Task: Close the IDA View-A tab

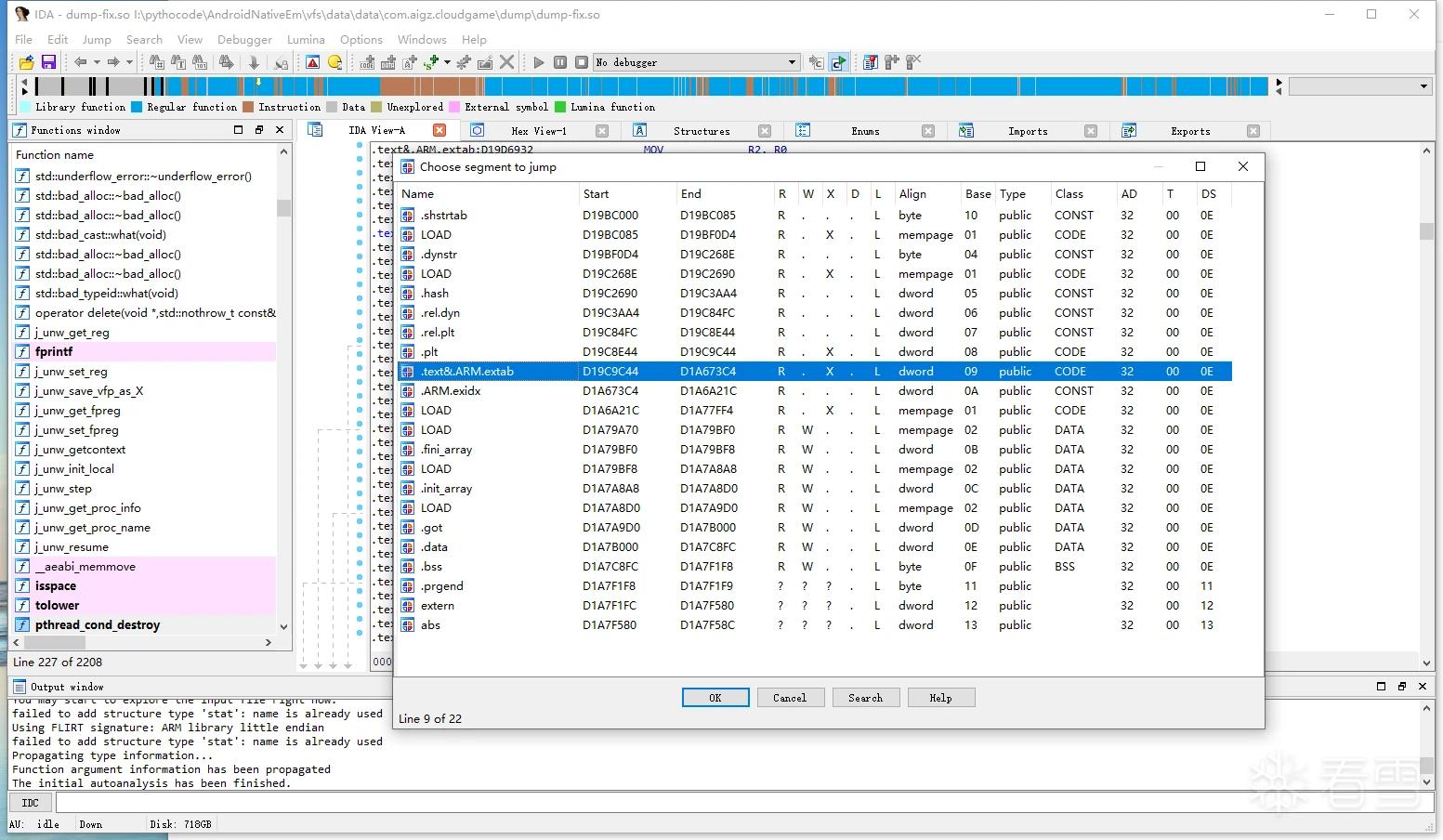Action: pos(439,130)
